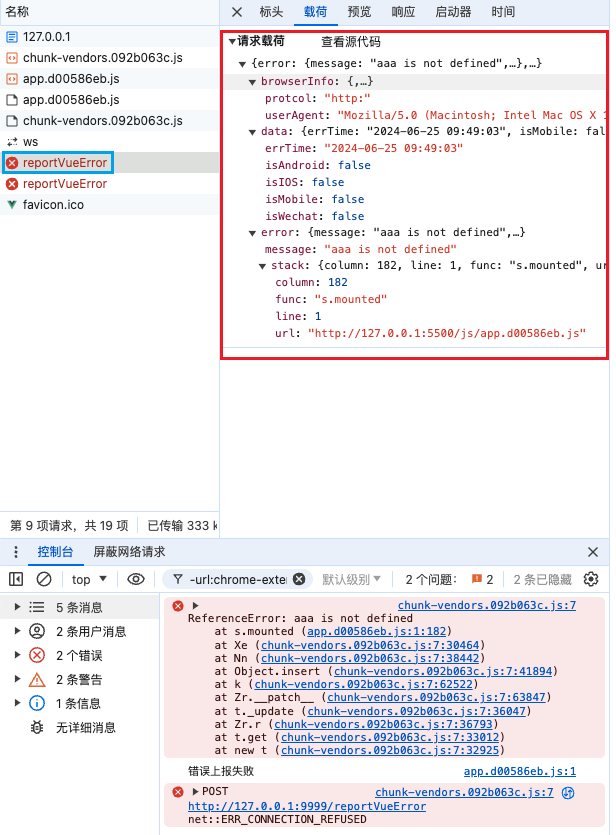Close the request details pane
Screen dimensions: 616x835
237,12
